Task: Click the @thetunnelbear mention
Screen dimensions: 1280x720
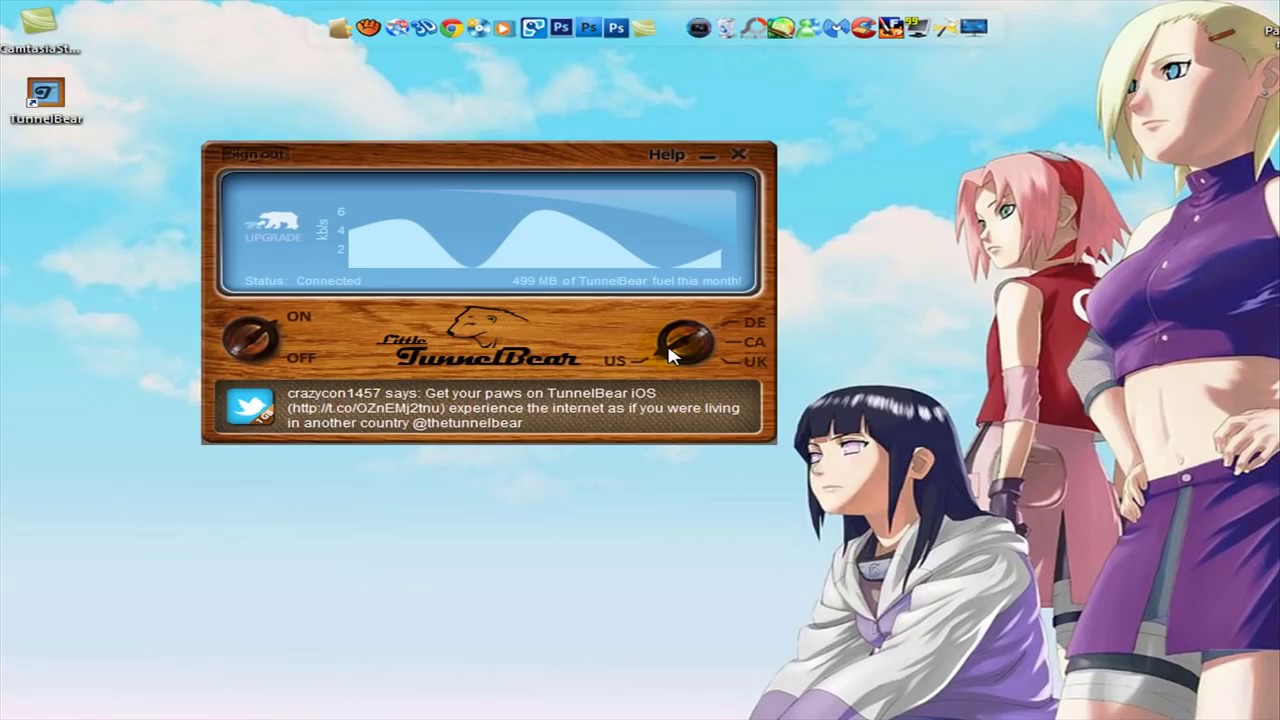Action: (x=467, y=423)
